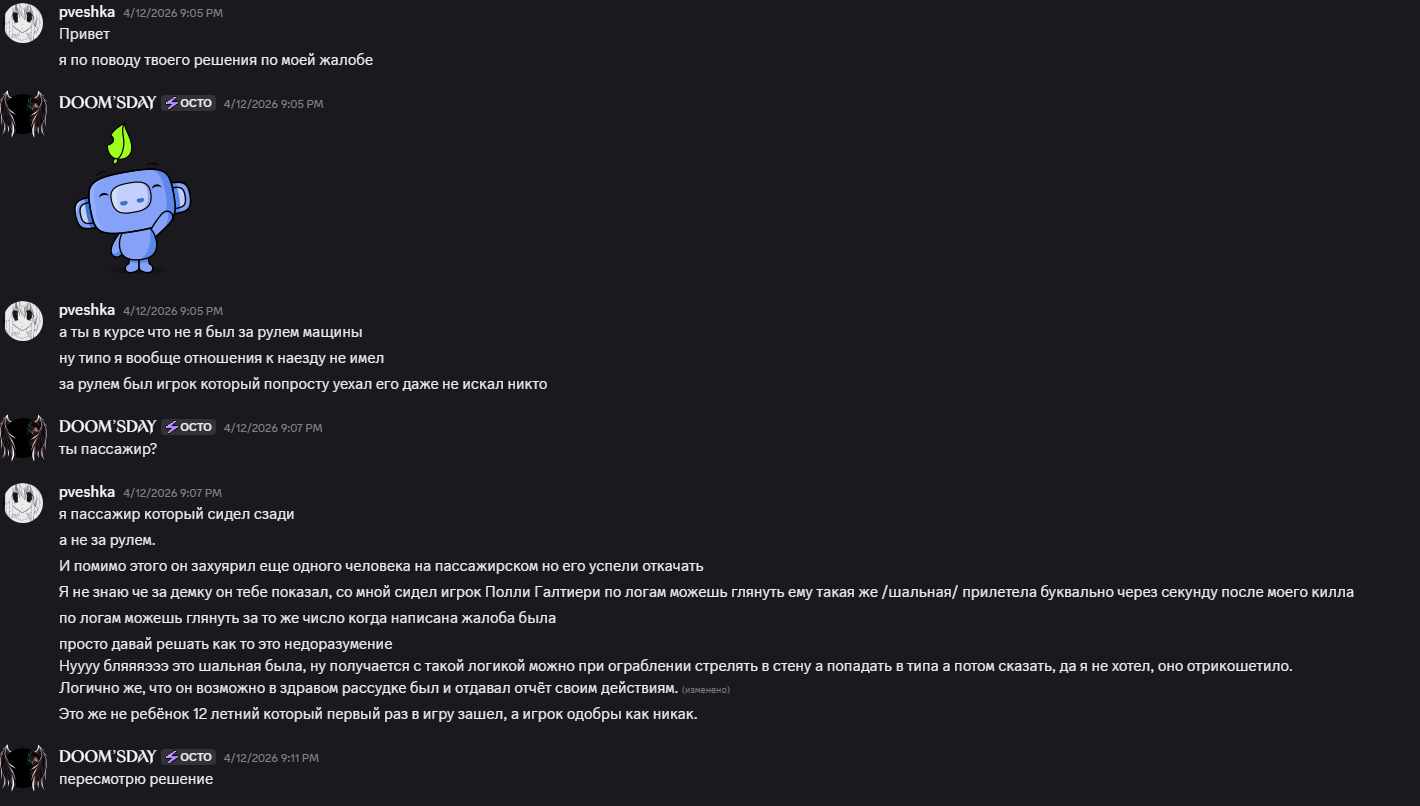Screen dimensions: 1420x806
Task: Click the OCTO tag above "пересмотрю решение"
Action: pyautogui.click(x=189, y=757)
